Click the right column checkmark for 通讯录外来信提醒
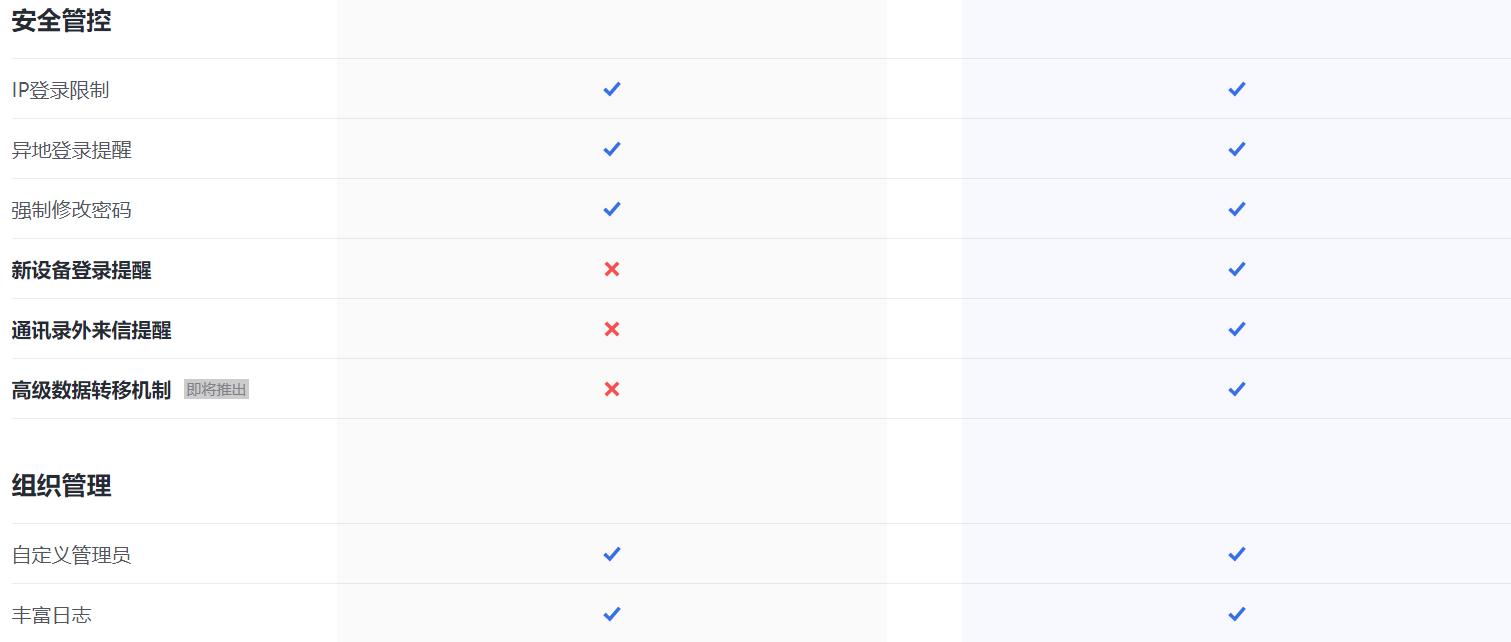Screen dimensions: 1511x642 (1237, 329)
